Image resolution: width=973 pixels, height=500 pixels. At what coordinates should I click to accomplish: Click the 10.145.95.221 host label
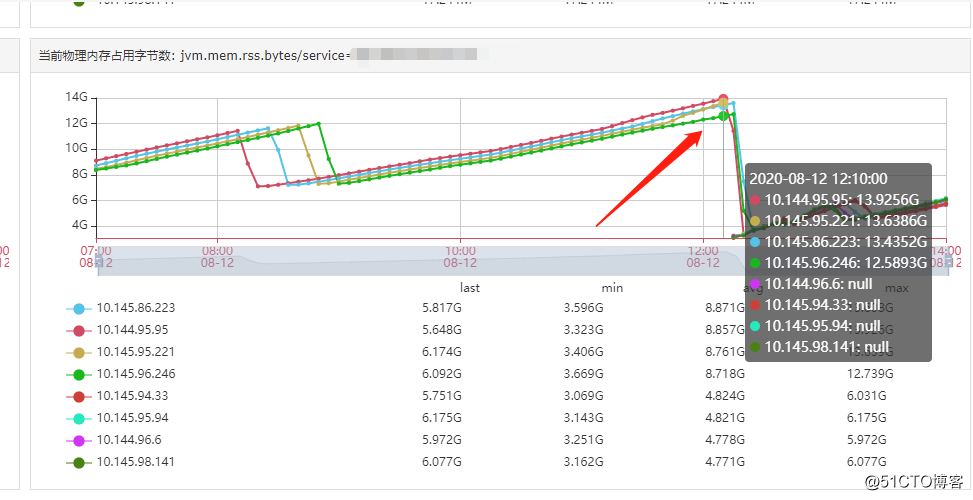(136, 352)
